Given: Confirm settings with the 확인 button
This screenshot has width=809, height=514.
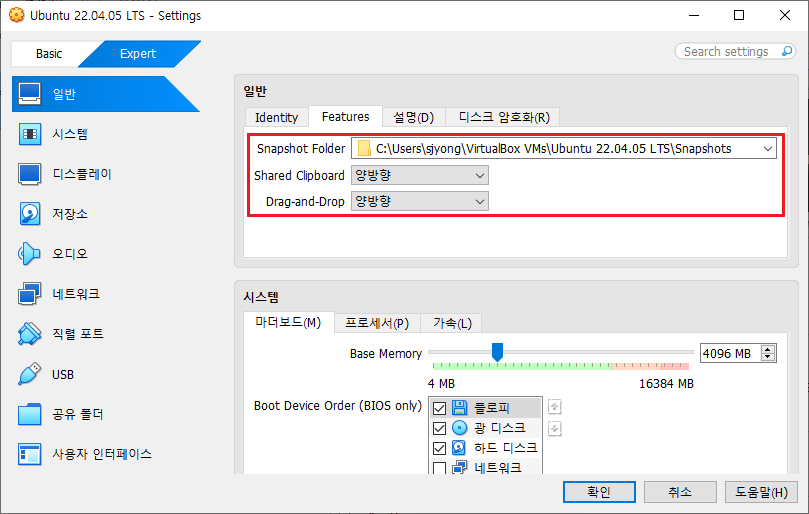Looking at the screenshot, I should tap(599, 492).
